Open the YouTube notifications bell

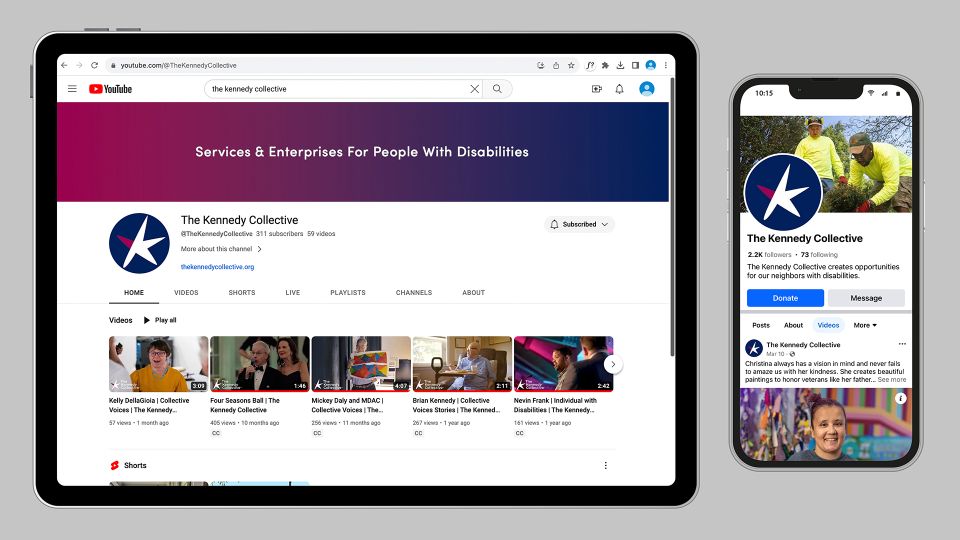pyautogui.click(x=619, y=89)
